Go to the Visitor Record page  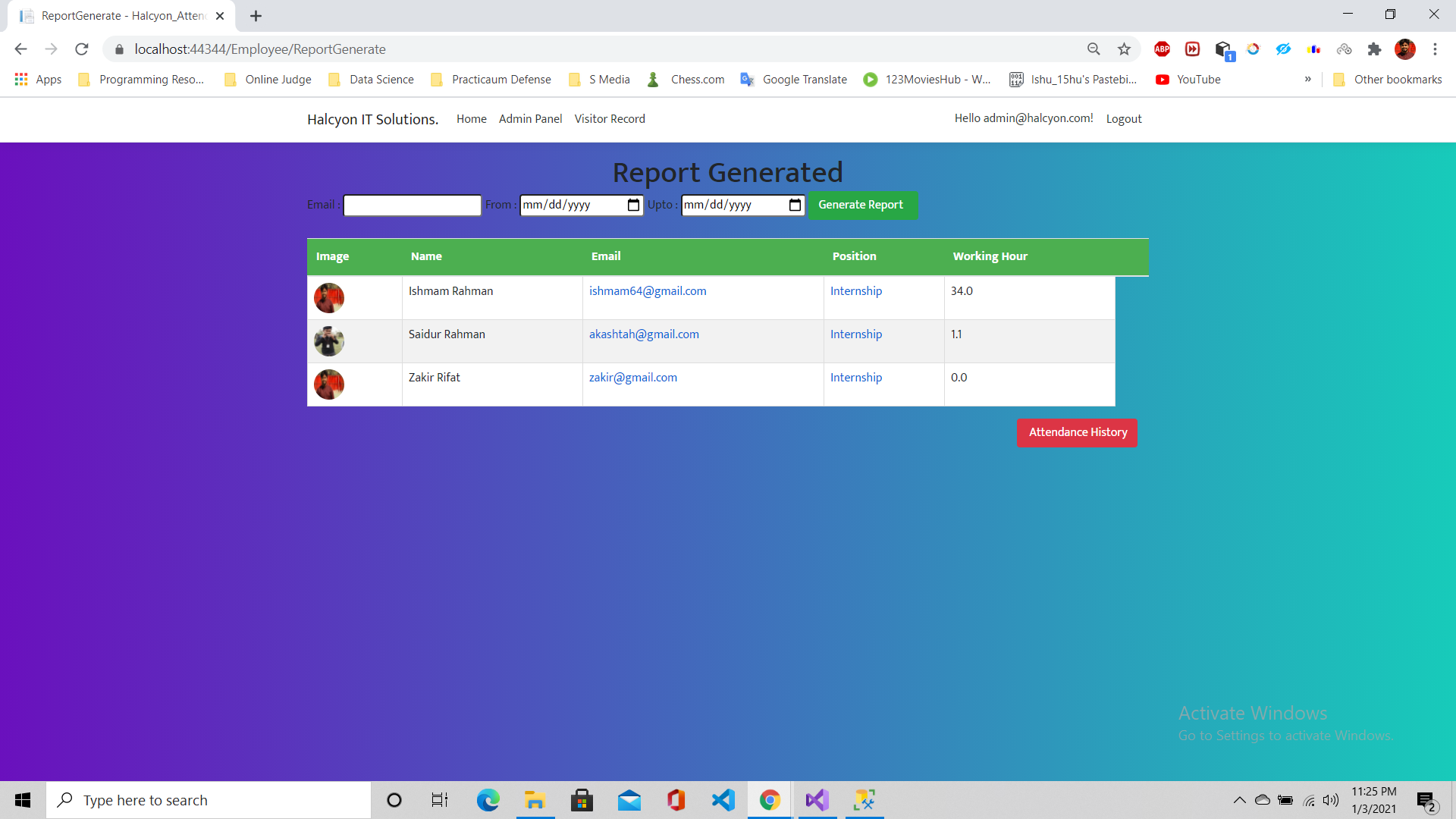click(x=609, y=119)
